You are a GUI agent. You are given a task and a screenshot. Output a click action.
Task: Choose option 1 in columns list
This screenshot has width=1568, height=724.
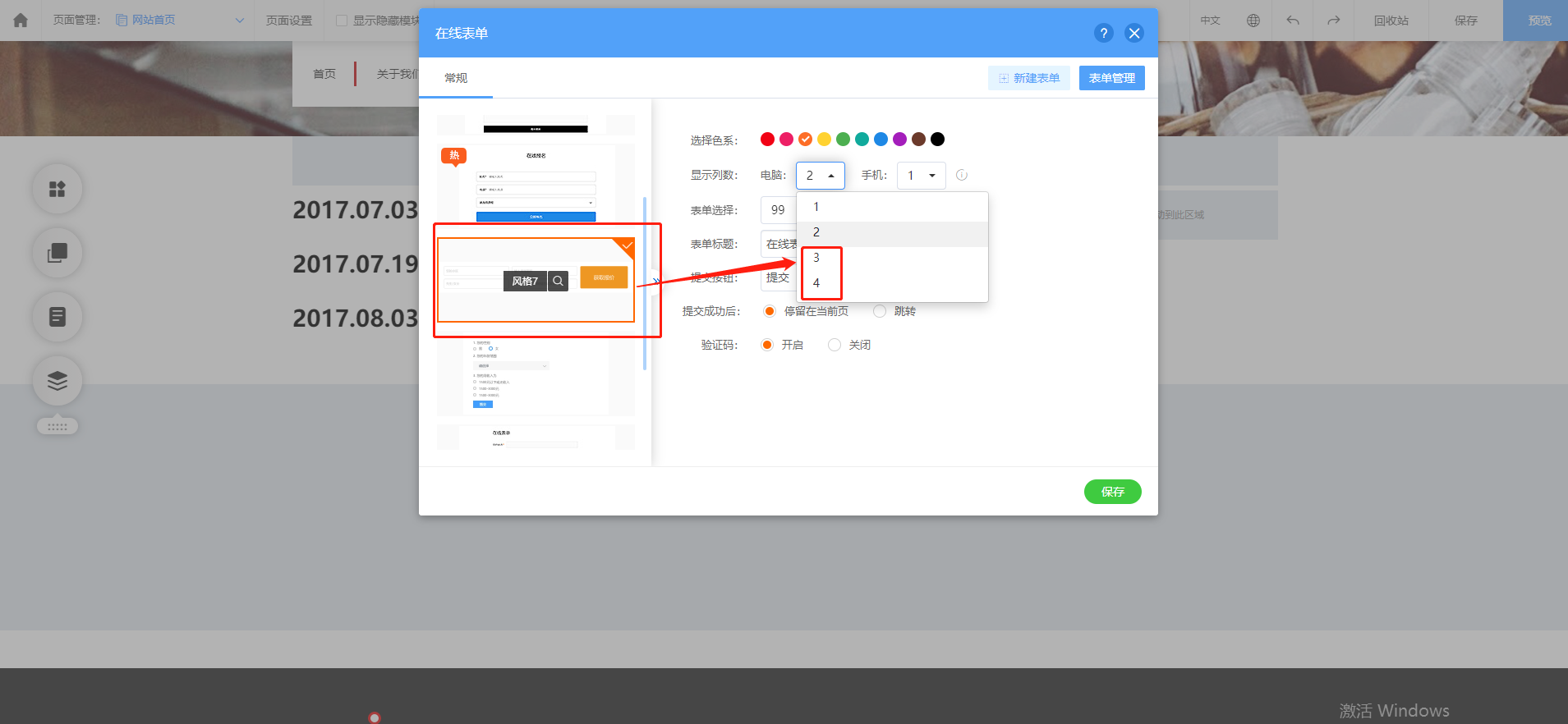pos(892,207)
